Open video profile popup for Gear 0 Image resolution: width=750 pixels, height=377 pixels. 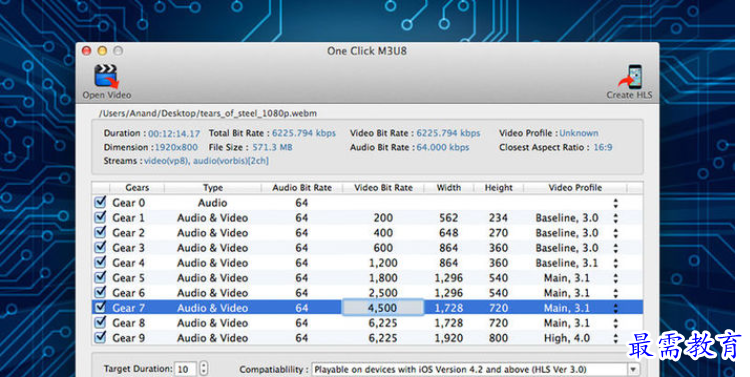616,203
